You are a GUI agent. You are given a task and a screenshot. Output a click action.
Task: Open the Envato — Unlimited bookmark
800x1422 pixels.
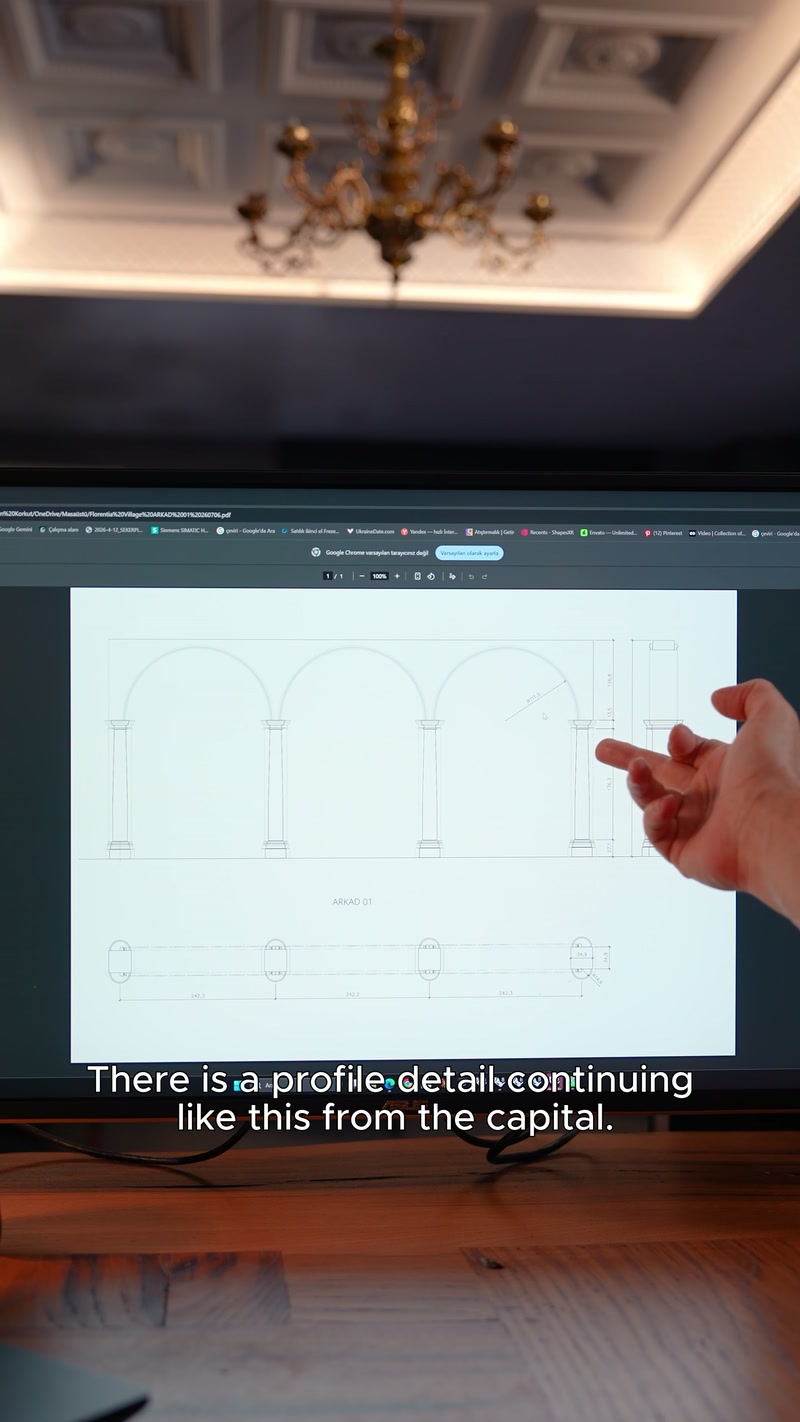coord(609,533)
